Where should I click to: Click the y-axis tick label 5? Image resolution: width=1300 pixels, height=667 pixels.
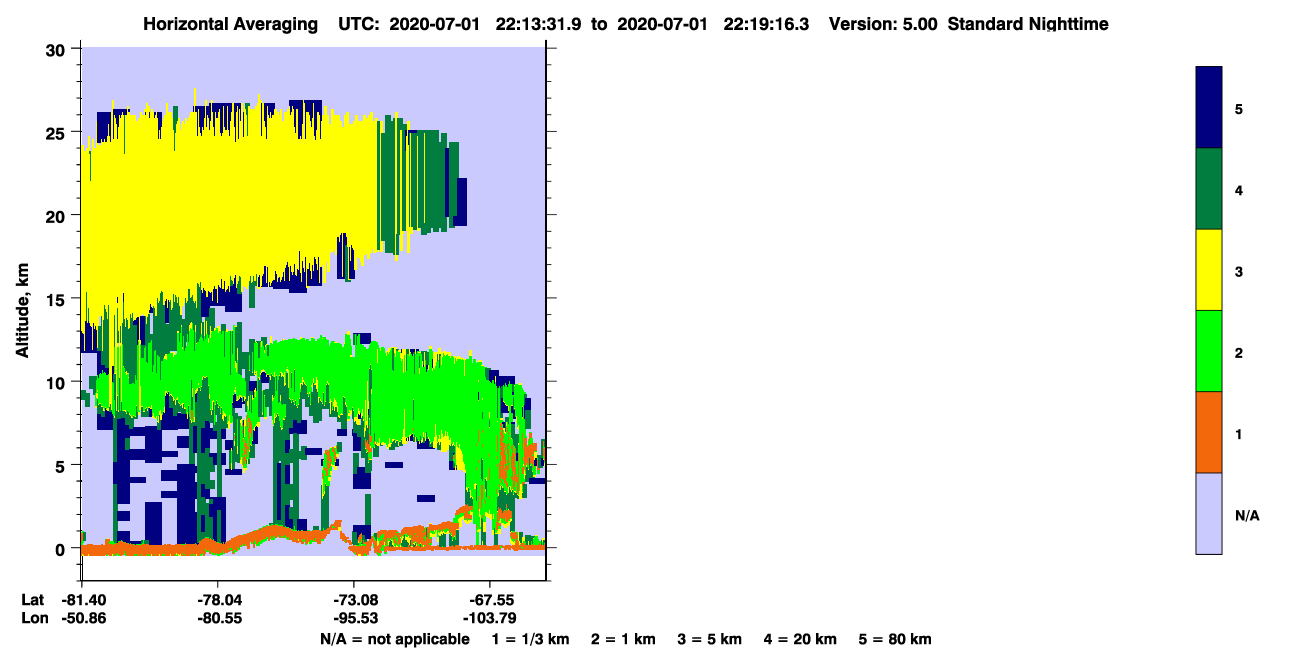pos(62,465)
